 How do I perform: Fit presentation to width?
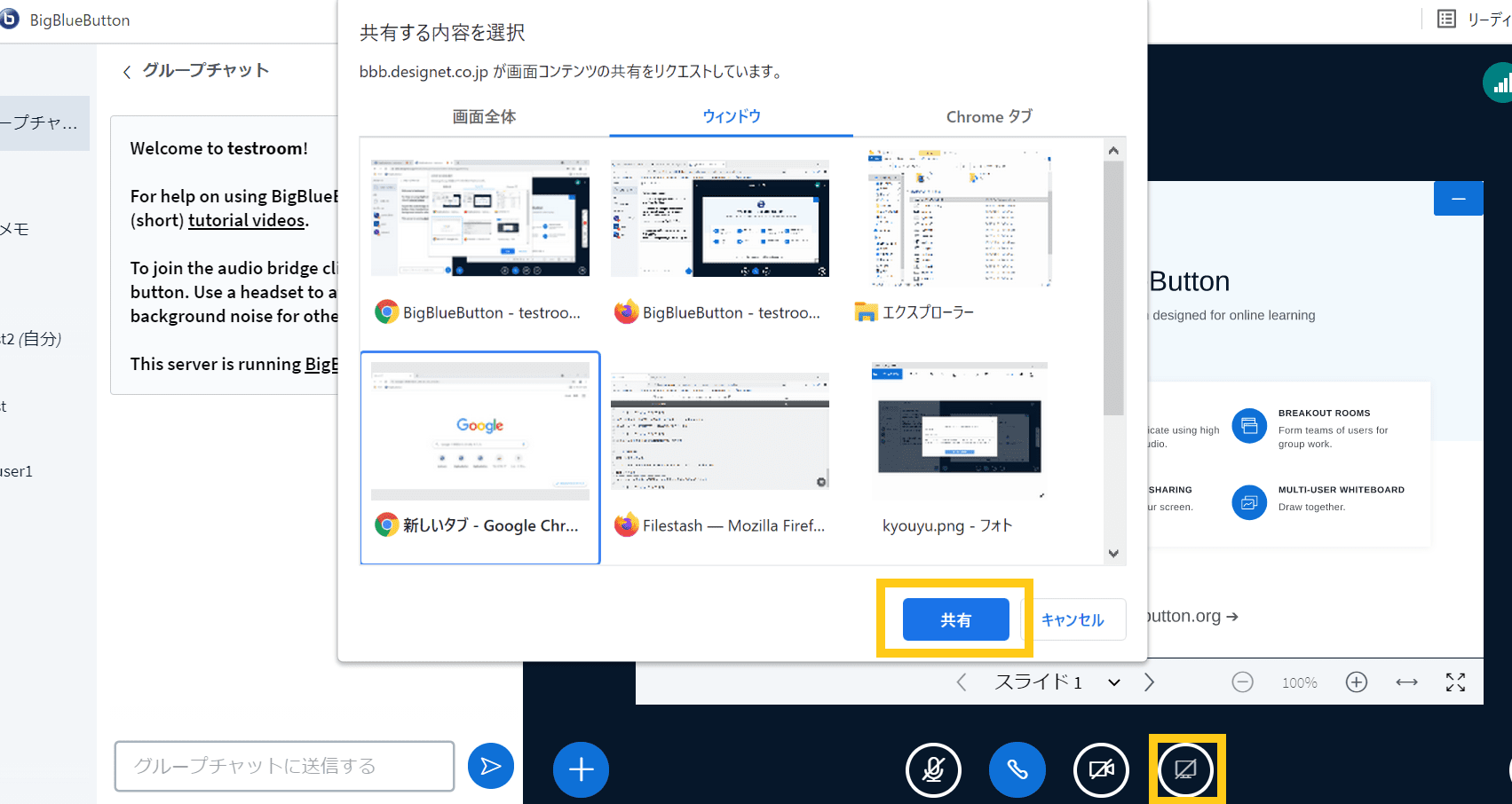point(1406,682)
